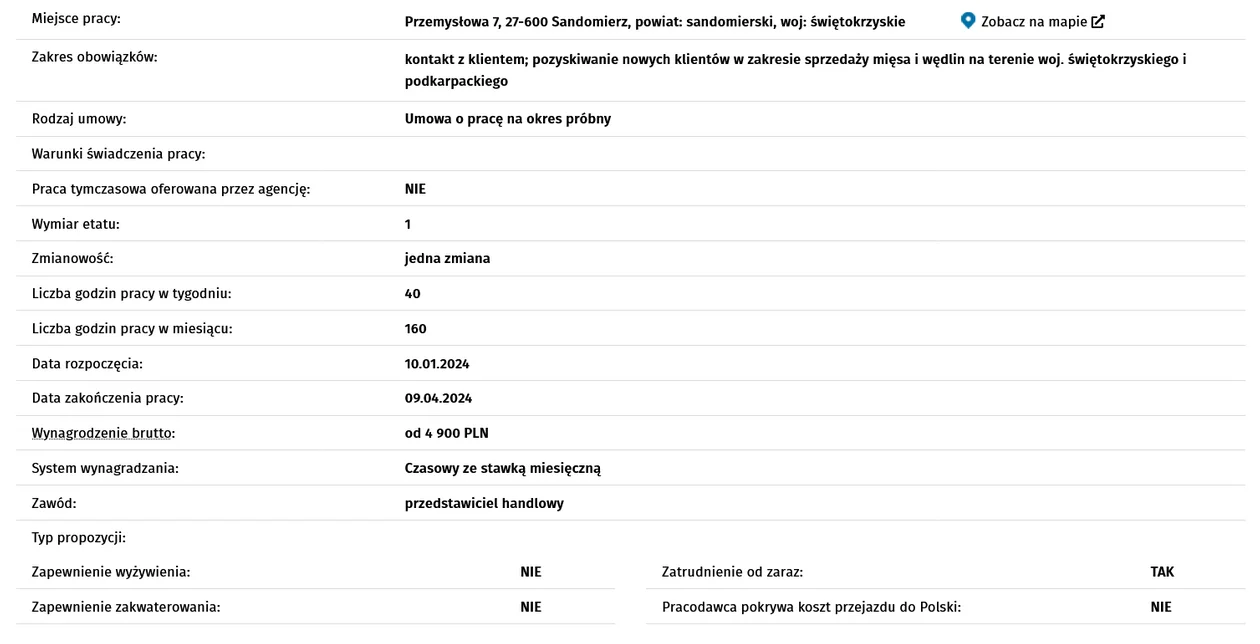Click the start date 10.01.2024
This screenshot has width=1260, height=644.
(437, 363)
